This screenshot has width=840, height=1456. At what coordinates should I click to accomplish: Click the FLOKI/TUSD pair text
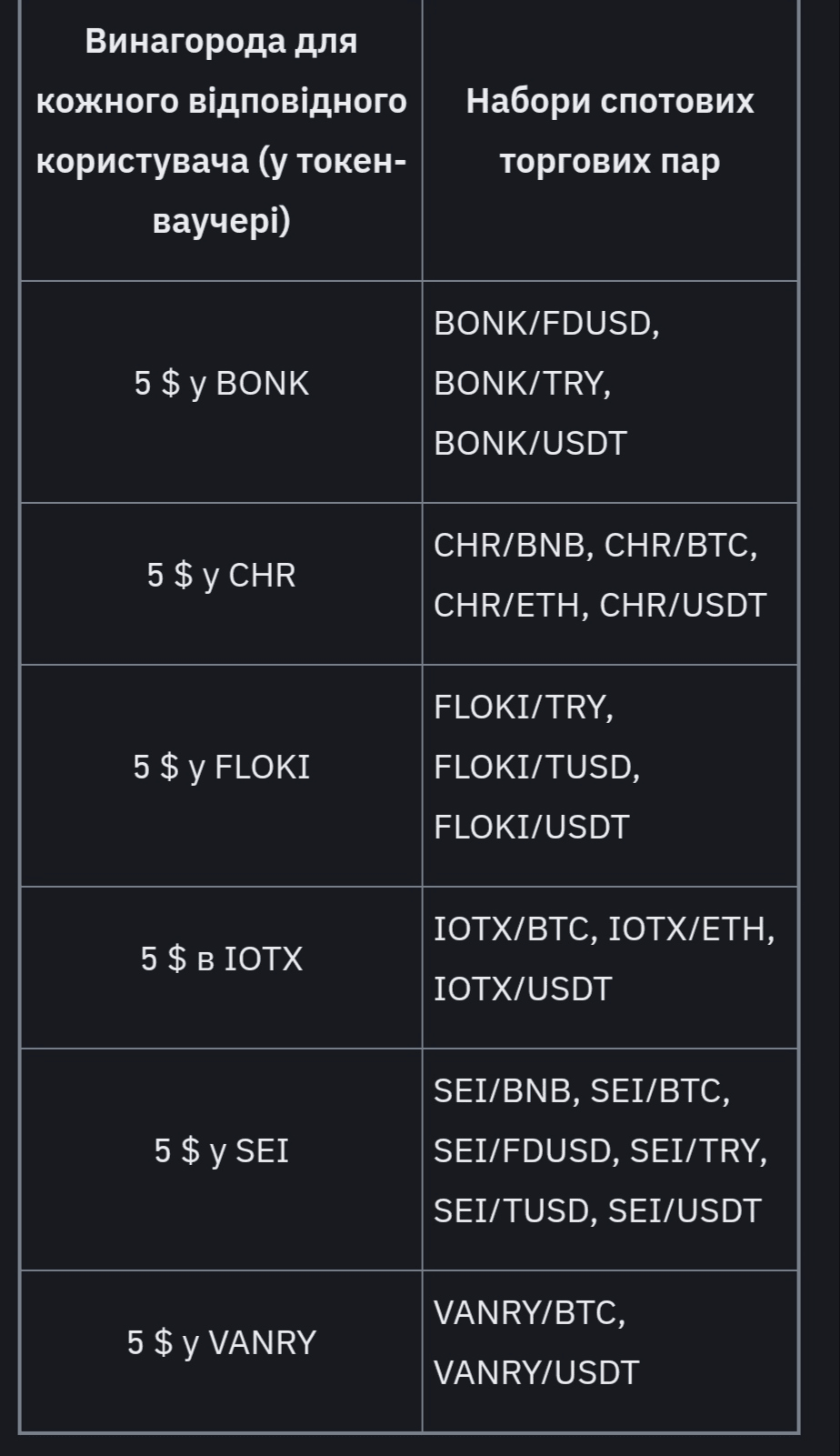(x=536, y=768)
